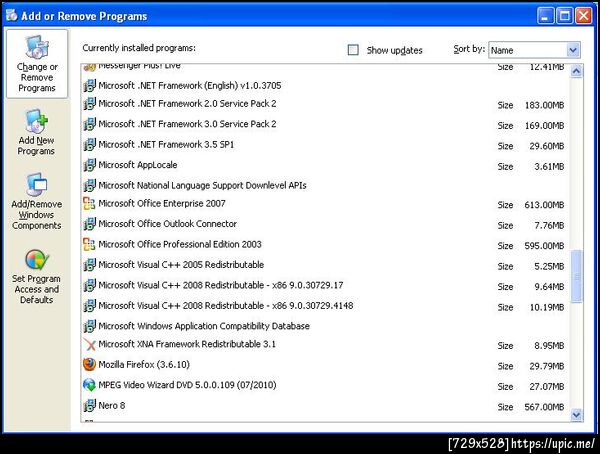
Task: Select Visual C++ 2008 Redistributable x86 9.0.30729.17
Action: 221,285
